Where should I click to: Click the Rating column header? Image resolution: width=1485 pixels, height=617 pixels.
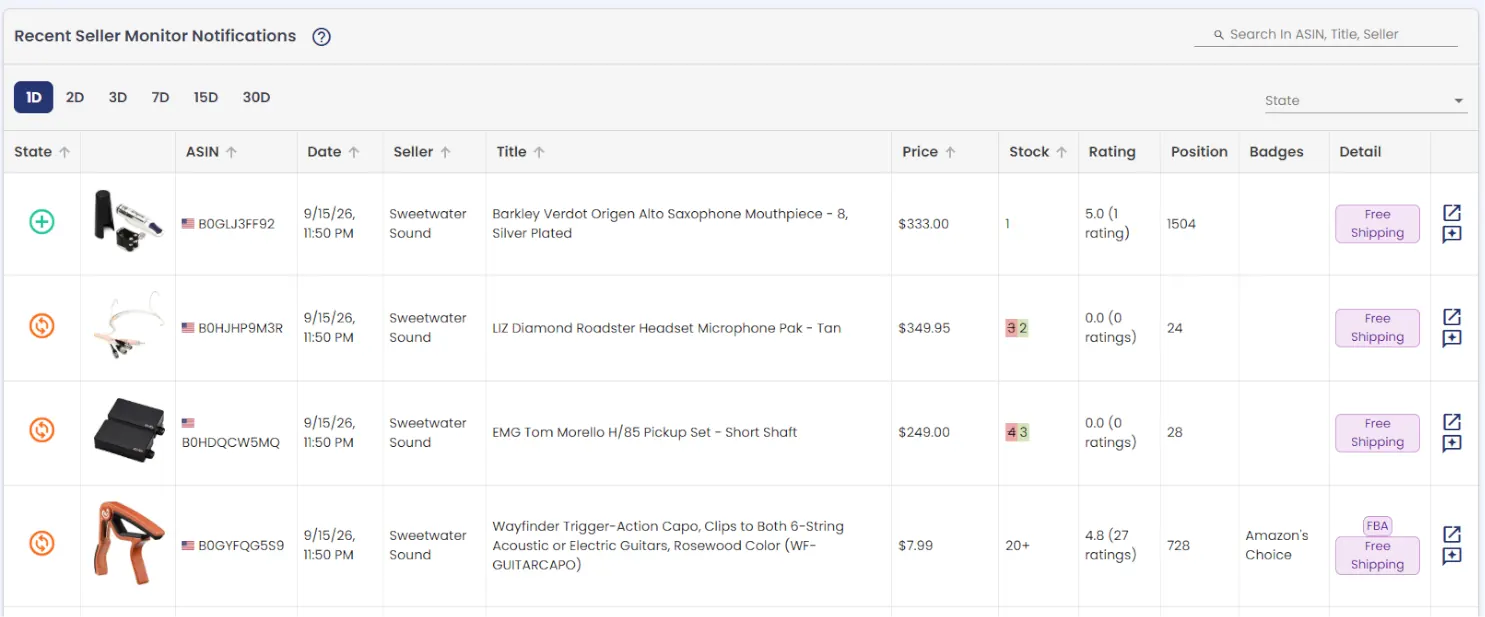click(1112, 152)
